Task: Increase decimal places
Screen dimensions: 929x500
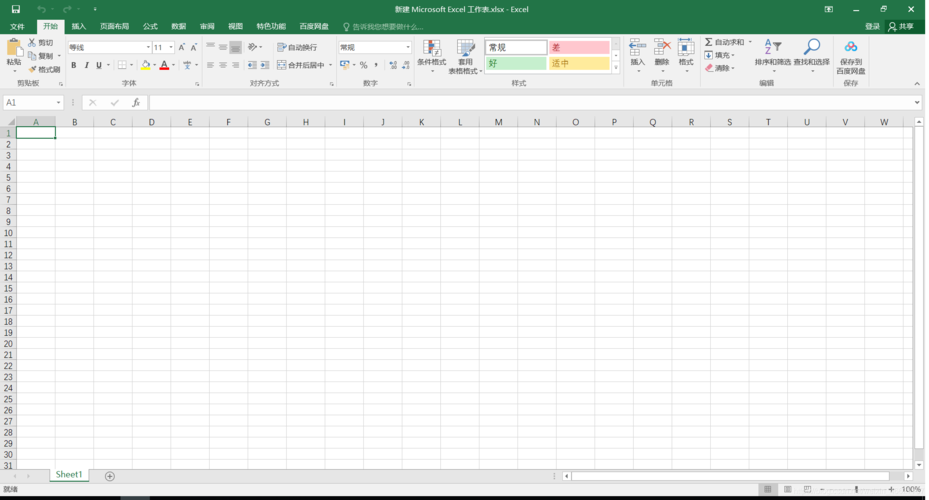Action: click(x=393, y=65)
